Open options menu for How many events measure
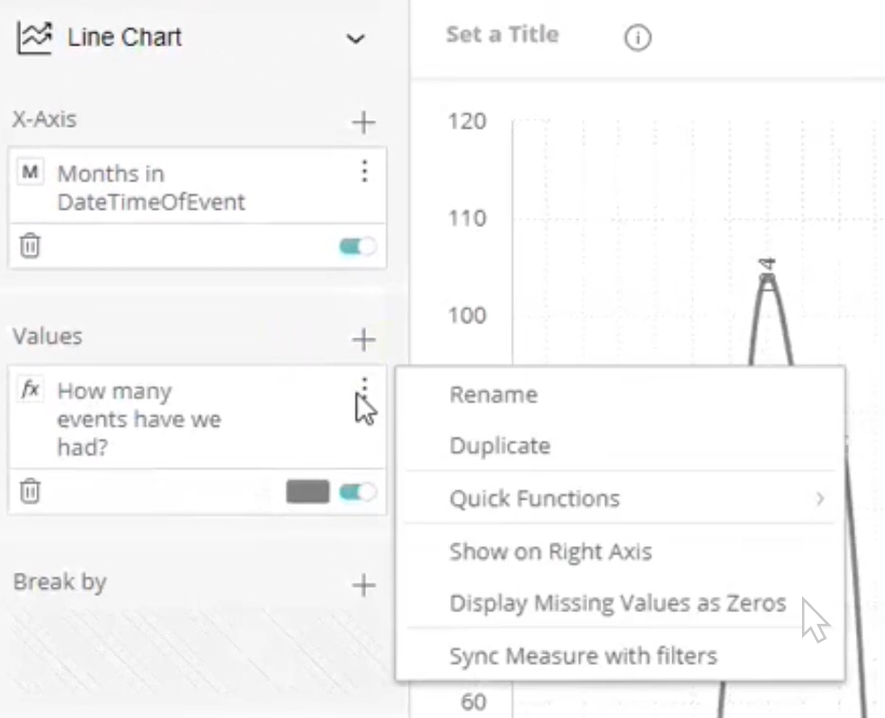Image resolution: width=885 pixels, height=718 pixels. 365,387
